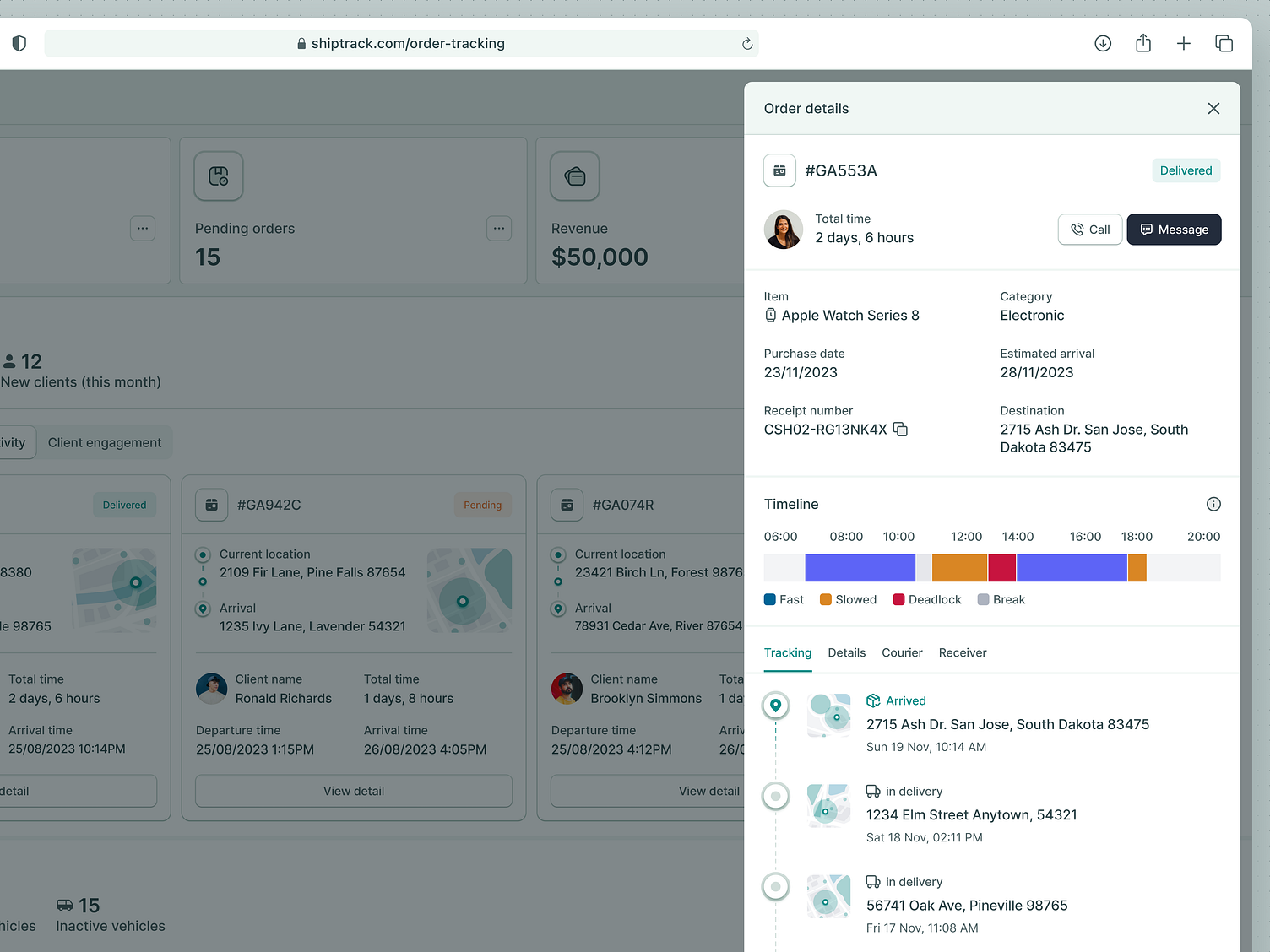Select the Client engagement tab

click(x=105, y=442)
